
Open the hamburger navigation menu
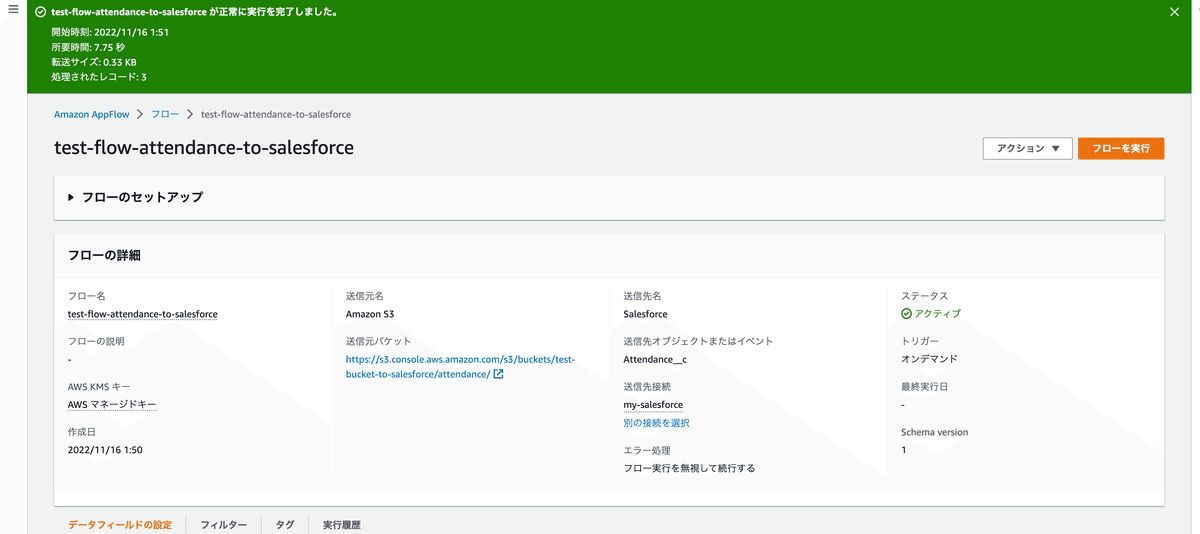pos(13,10)
